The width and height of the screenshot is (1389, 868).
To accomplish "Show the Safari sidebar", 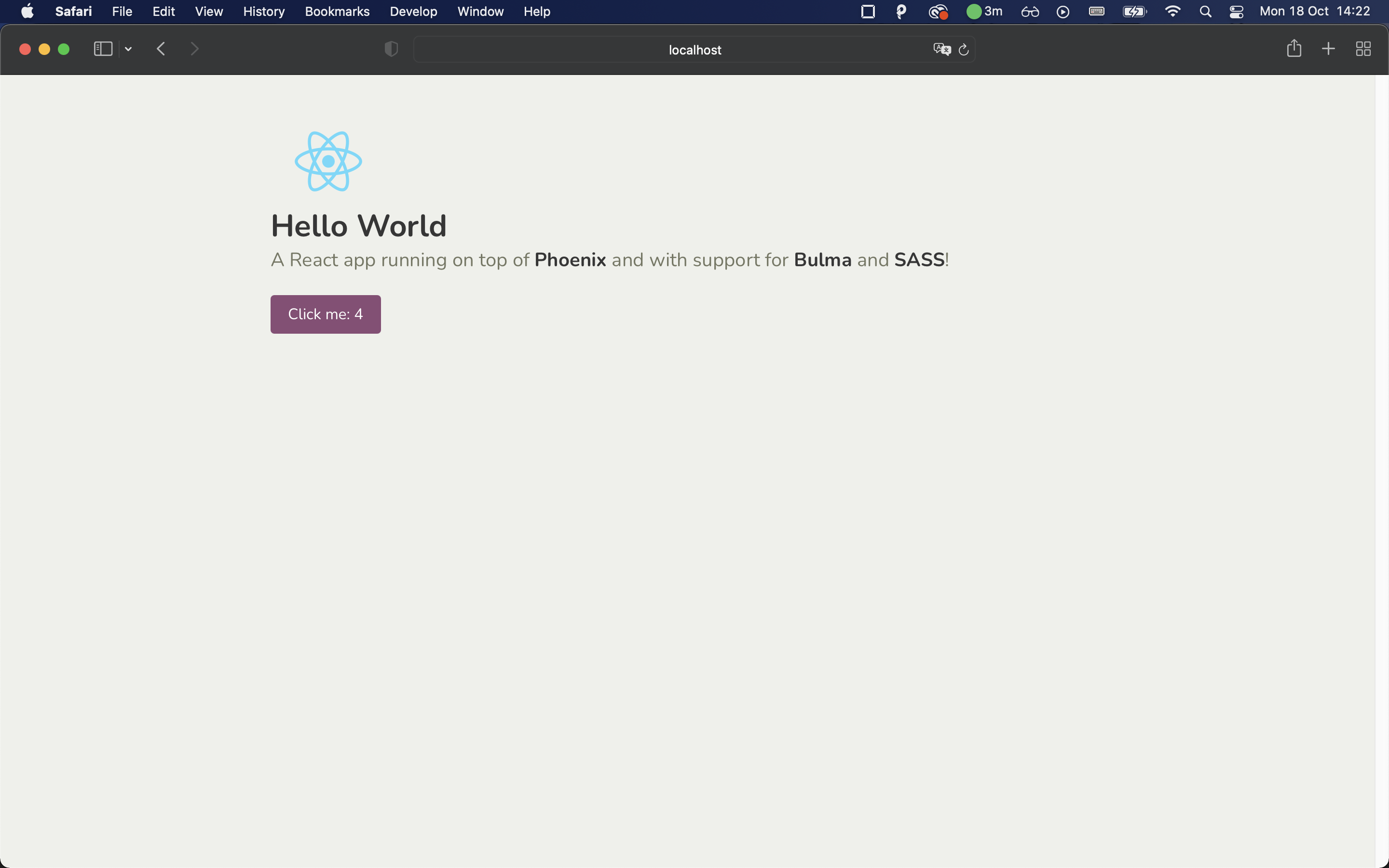I will 102,49.
